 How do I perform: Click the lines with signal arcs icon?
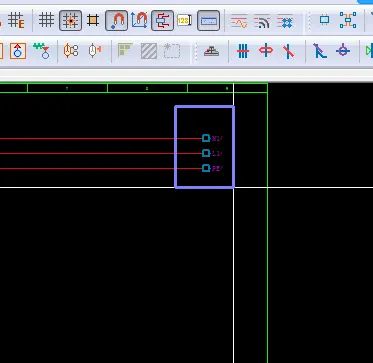[262, 21]
